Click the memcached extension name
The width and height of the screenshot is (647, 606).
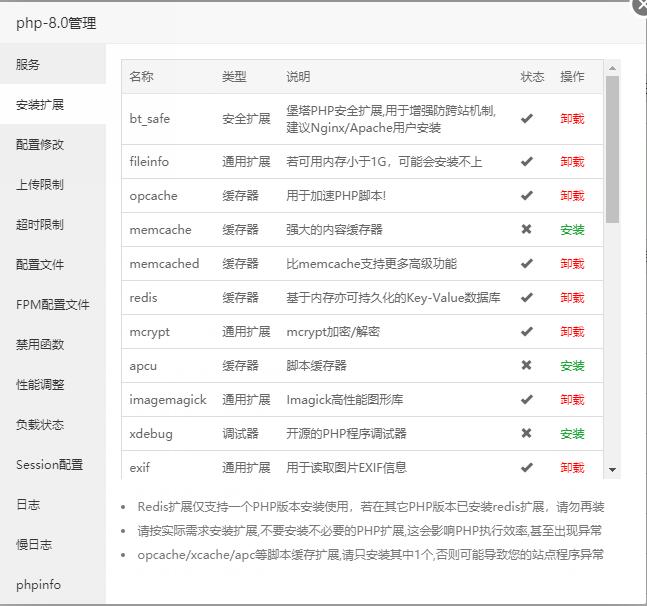click(x=164, y=263)
